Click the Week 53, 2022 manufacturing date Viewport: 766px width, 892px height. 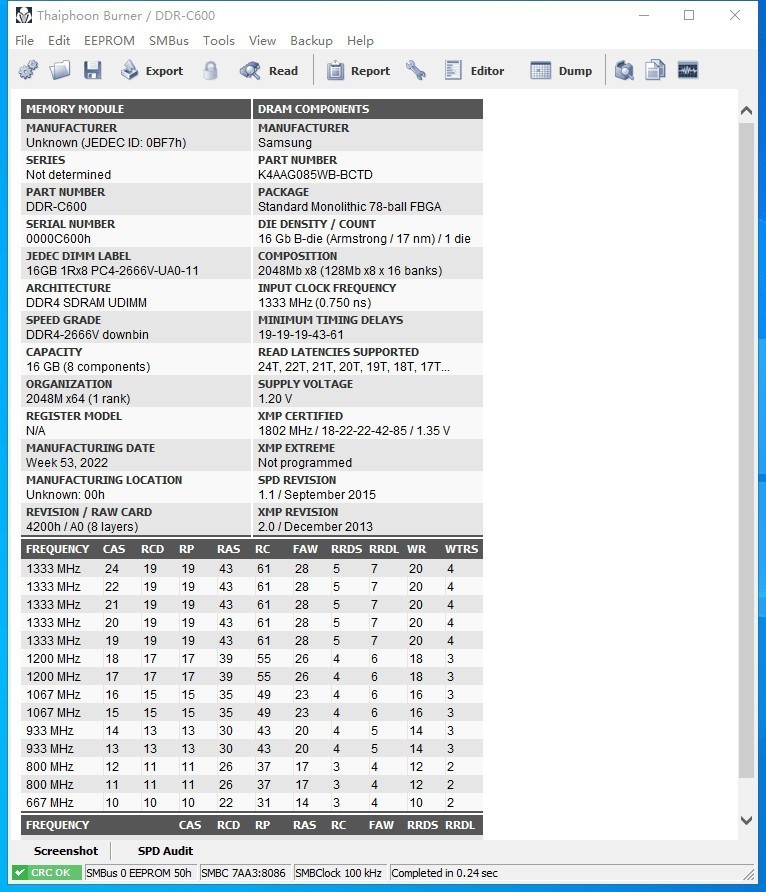click(67, 462)
